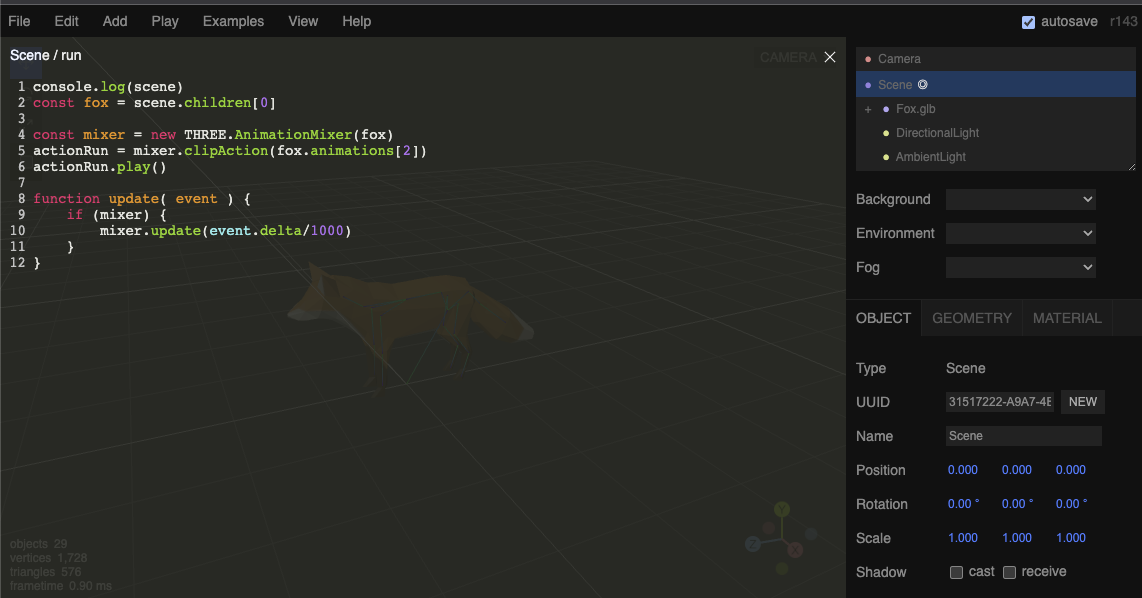Open the Background dropdown
1142x598 pixels.
pyautogui.click(x=1020, y=200)
